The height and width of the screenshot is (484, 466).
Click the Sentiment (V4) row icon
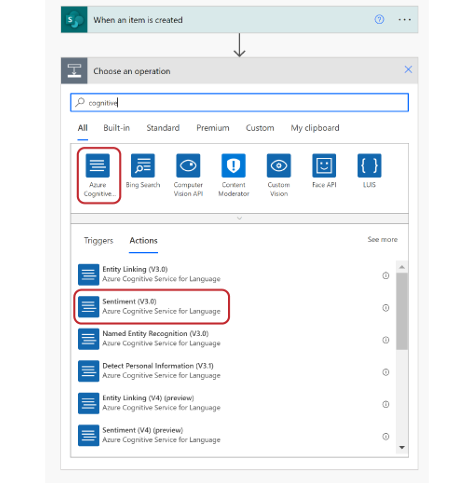[x=89, y=436]
